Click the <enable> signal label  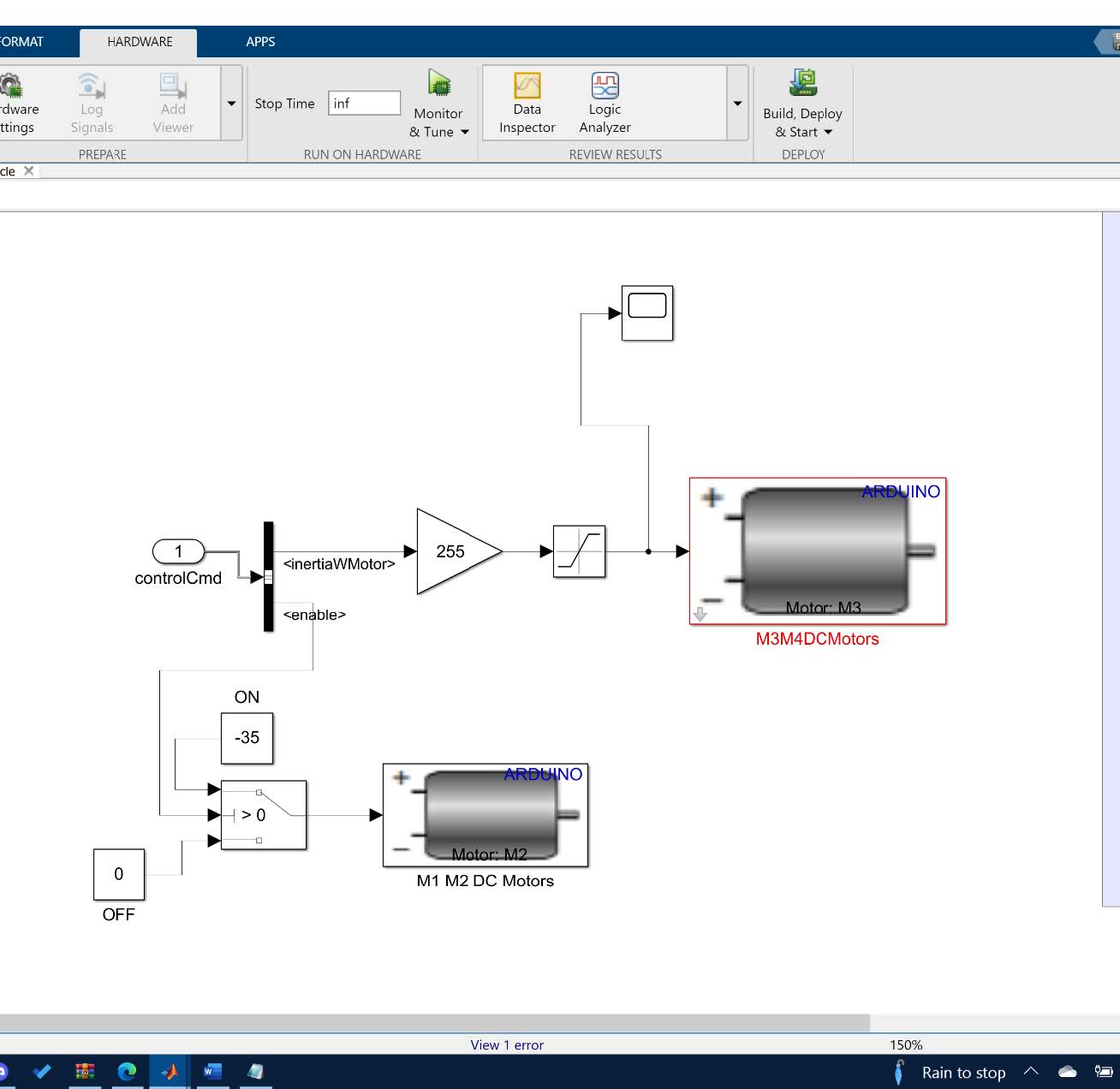pyautogui.click(x=314, y=615)
